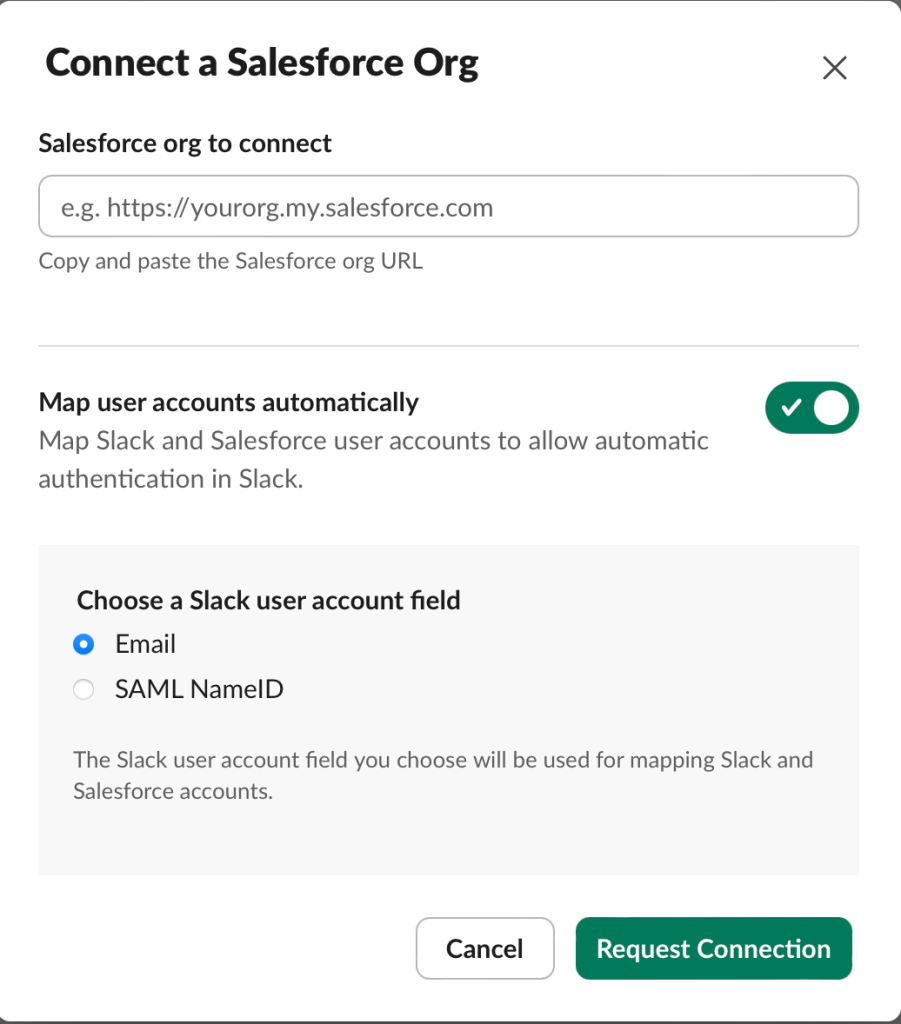Screen dimensions: 901x1024
Task: Choose SAML NameID as the account field
Action: tap(84, 689)
